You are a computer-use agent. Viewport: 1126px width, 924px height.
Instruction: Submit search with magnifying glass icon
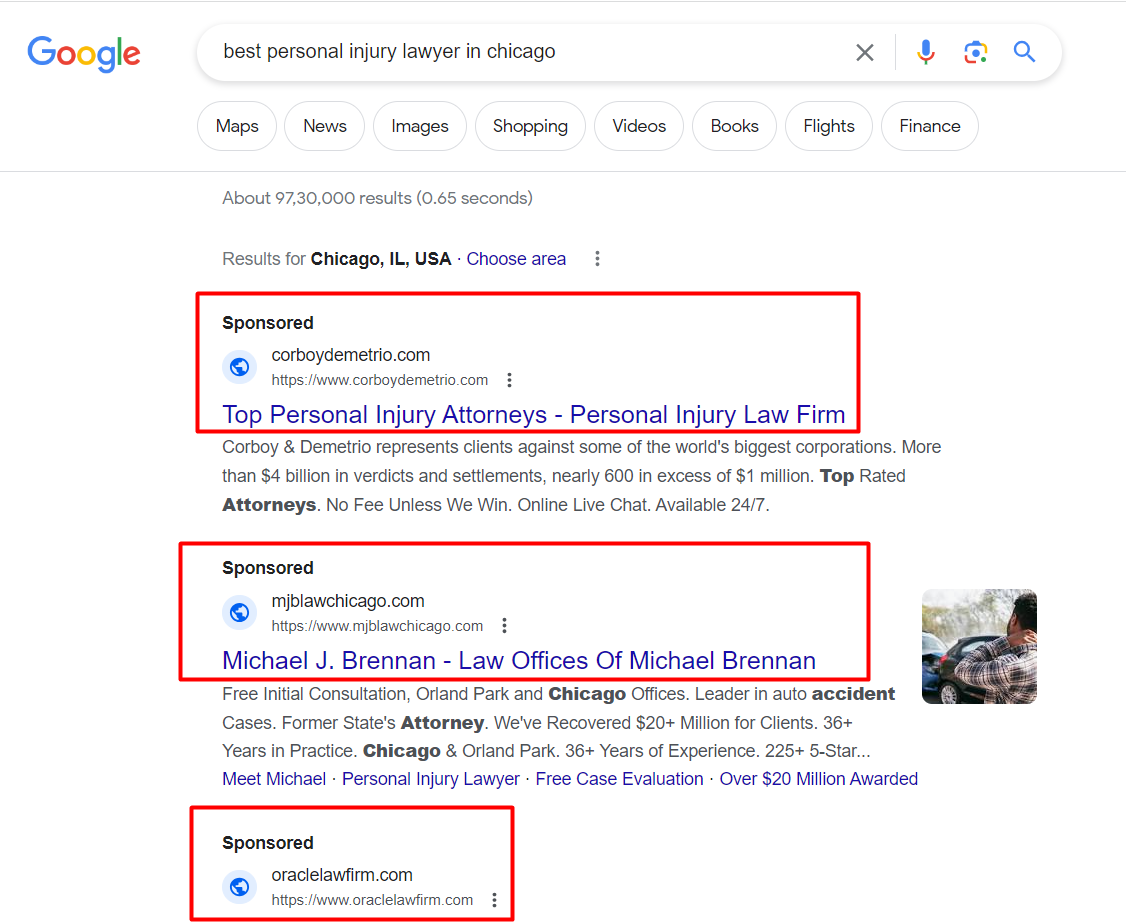pos(1024,52)
